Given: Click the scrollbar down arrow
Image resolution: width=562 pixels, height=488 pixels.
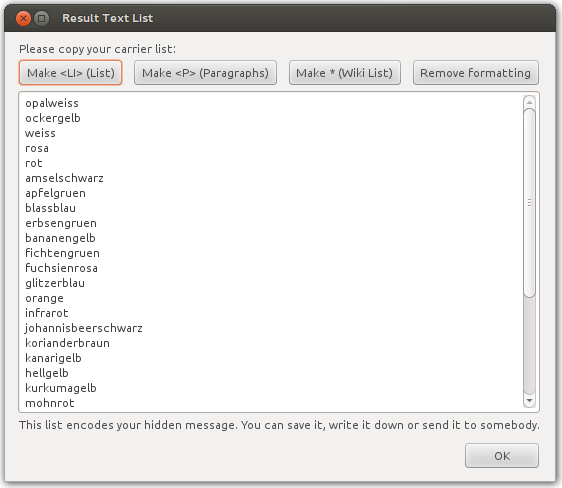Looking at the screenshot, I should coord(529,401).
